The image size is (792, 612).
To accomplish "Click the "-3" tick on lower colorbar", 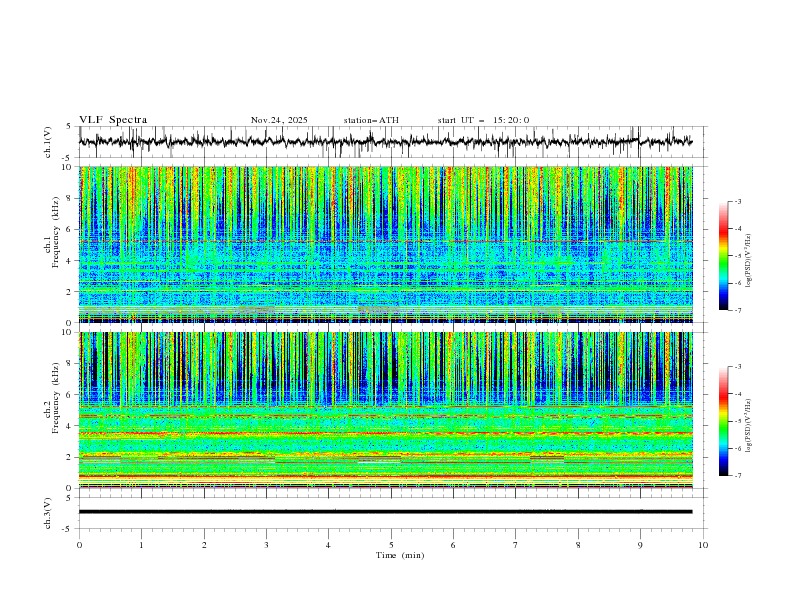I will point(738,367).
